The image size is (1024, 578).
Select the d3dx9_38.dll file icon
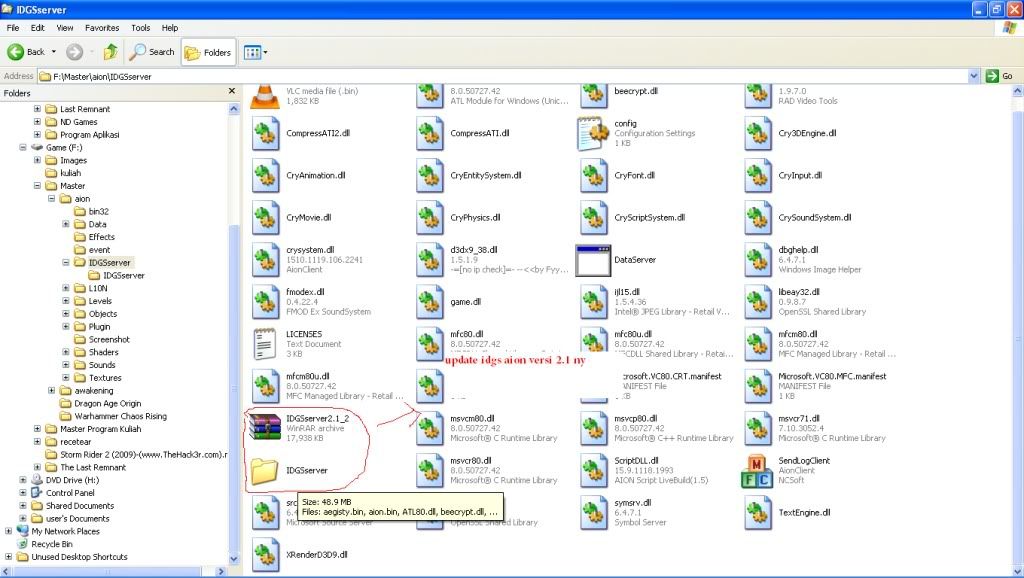point(429,260)
